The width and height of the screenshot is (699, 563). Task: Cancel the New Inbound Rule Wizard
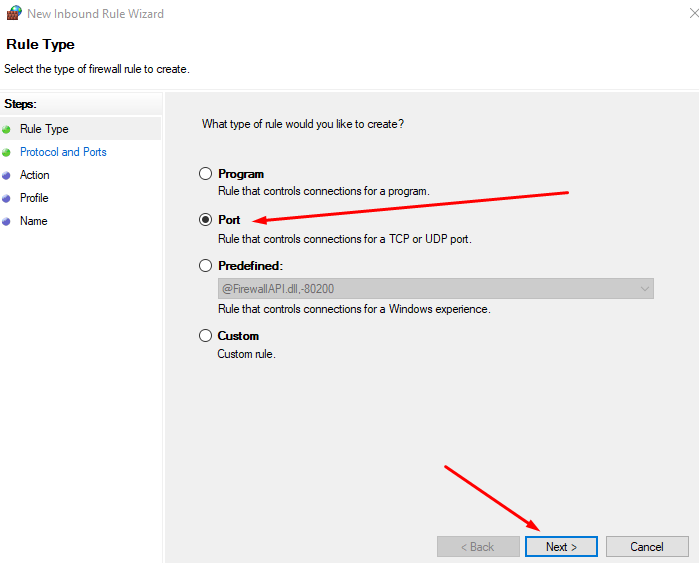click(x=647, y=547)
